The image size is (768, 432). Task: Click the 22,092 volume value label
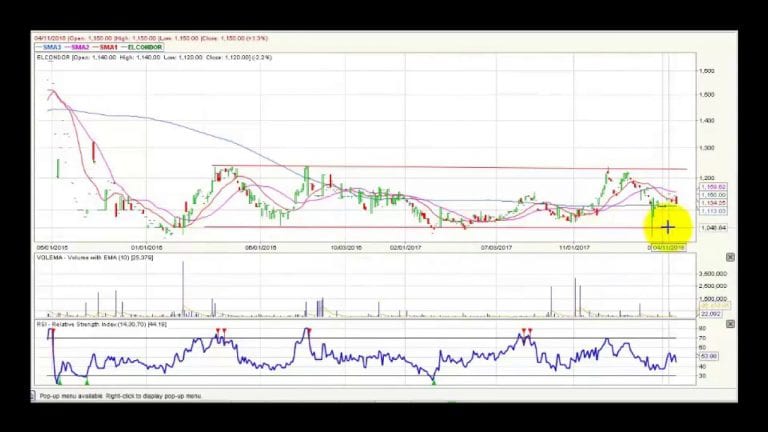710,314
